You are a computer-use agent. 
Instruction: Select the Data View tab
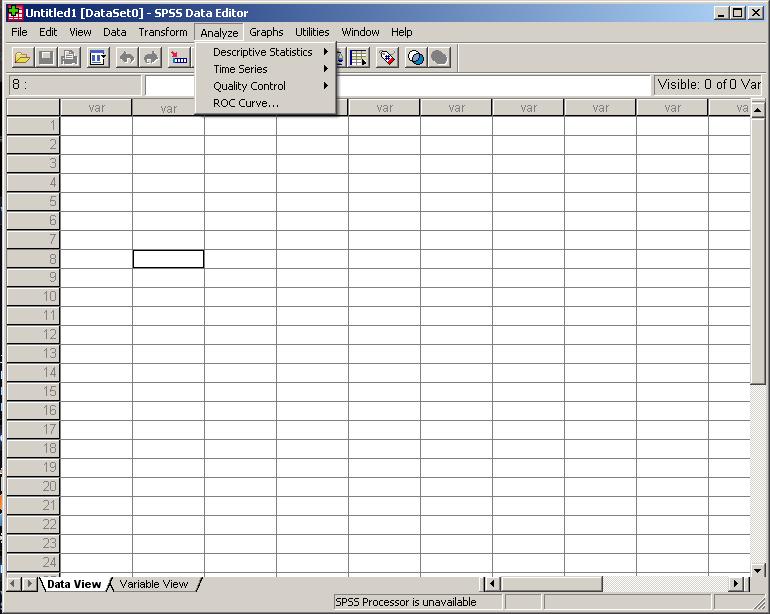[74, 584]
